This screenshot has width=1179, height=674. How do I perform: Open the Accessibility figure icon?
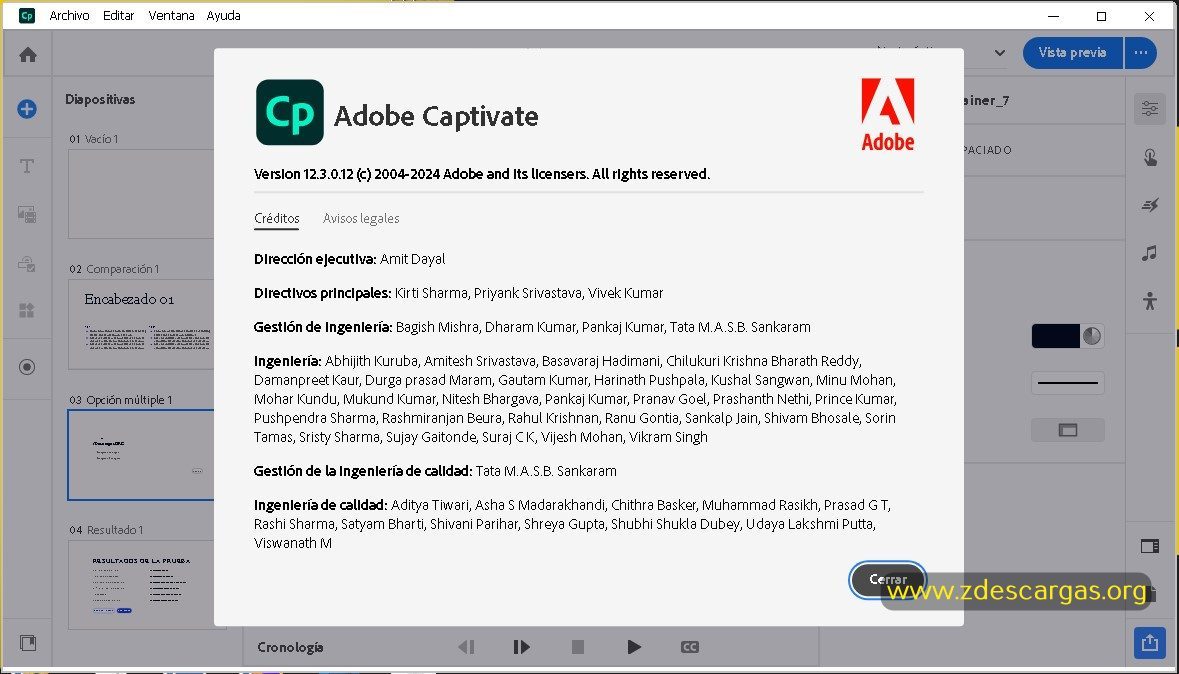click(1150, 301)
